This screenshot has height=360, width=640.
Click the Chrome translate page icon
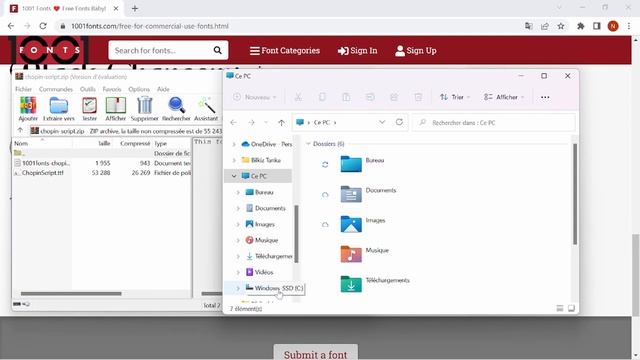pos(529,26)
